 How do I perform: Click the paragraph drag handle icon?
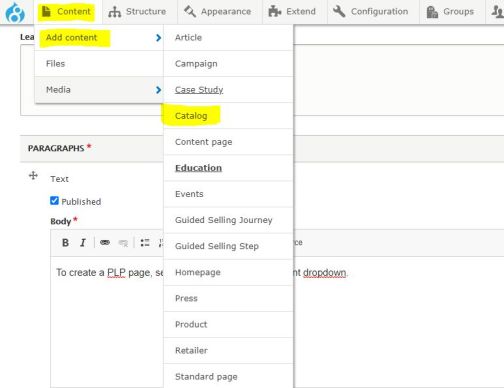coord(33,175)
